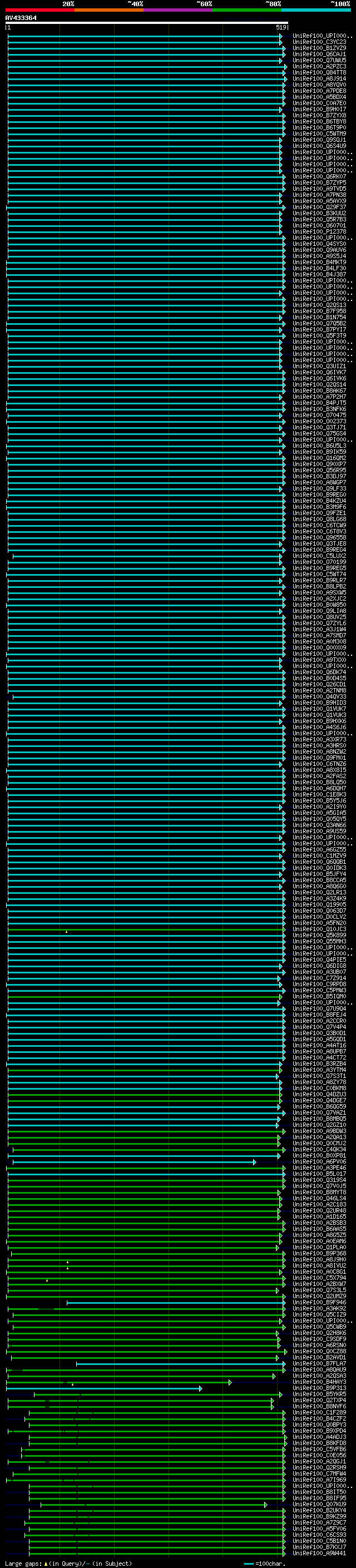Pick hit UniRef100_C5WTM9

click(x=319, y=133)
